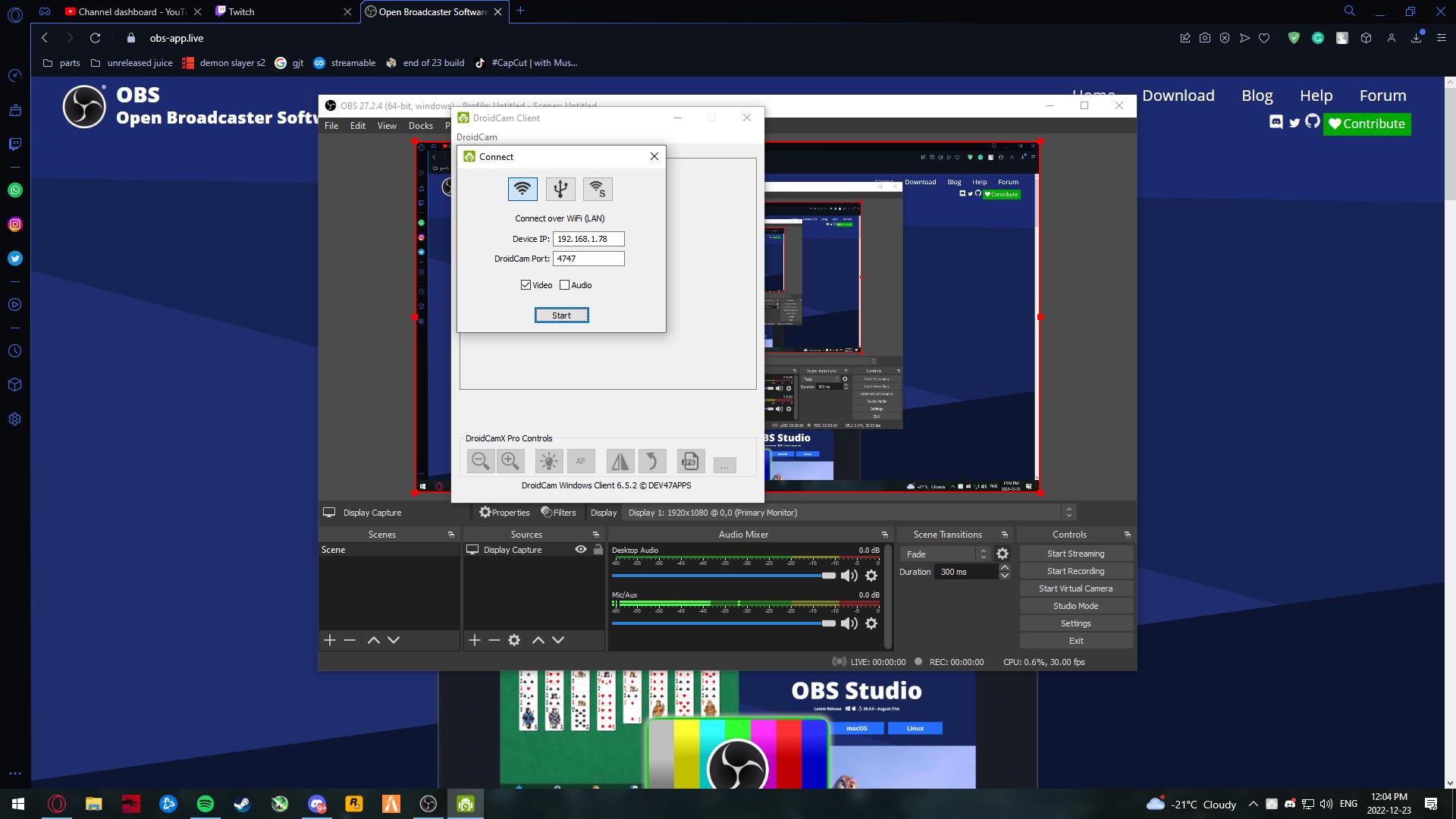Screen dimensions: 1456x819
Task: Select the WiFi server connection icon
Action: point(598,189)
